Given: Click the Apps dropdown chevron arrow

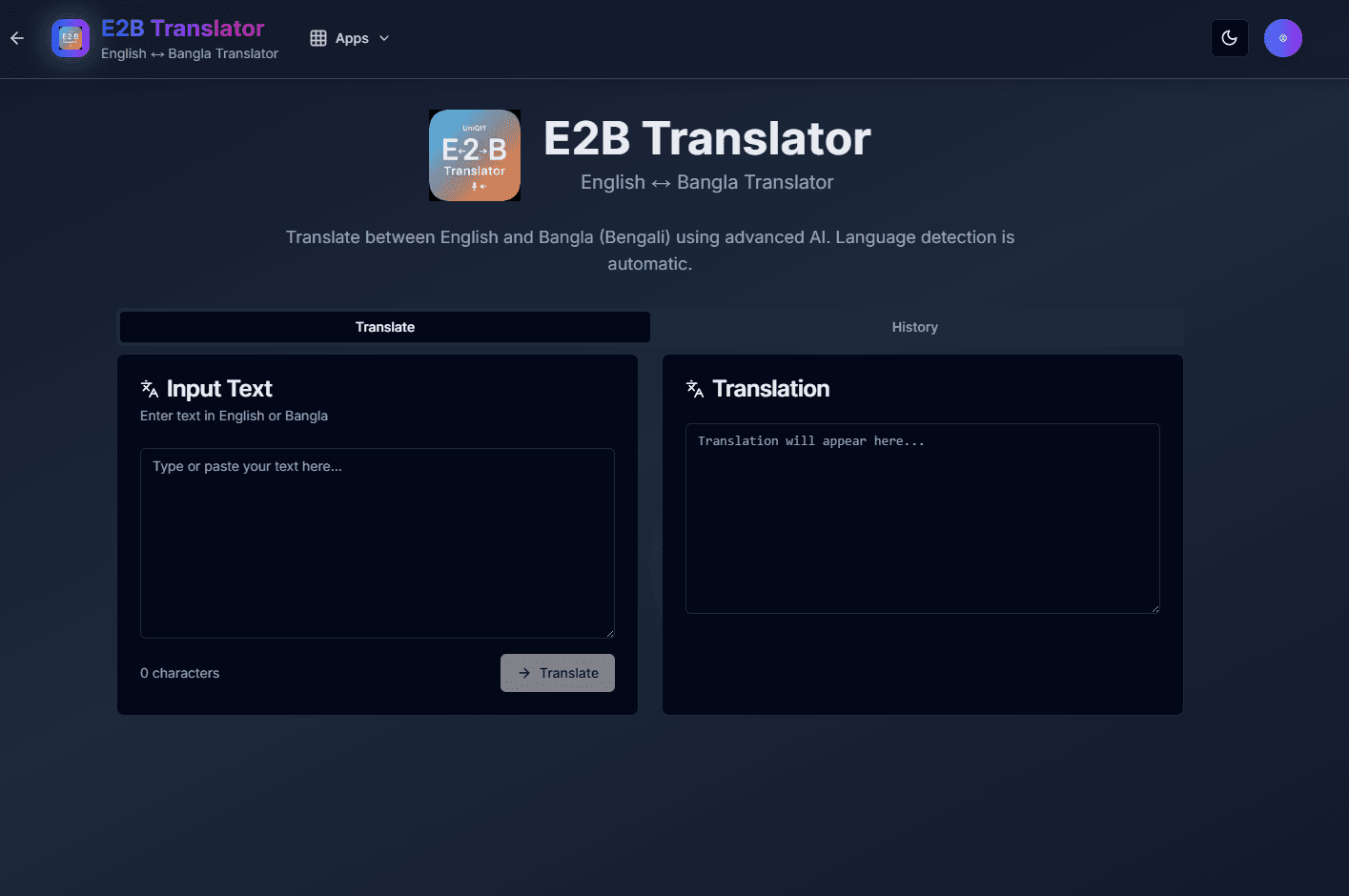Looking at the screenshot, I should coord(384,38).
